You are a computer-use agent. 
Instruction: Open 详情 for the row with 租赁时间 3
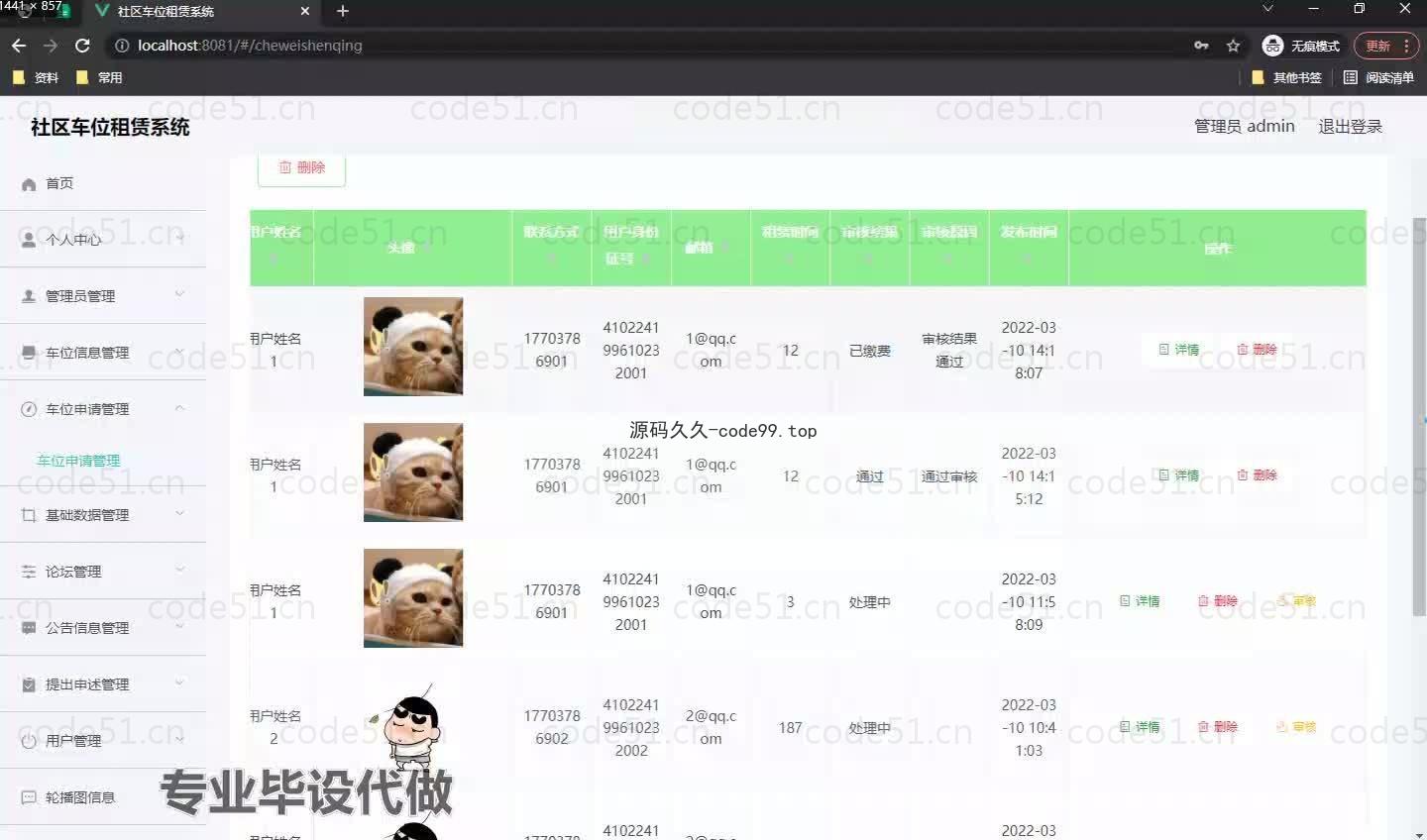point(1140,601)
